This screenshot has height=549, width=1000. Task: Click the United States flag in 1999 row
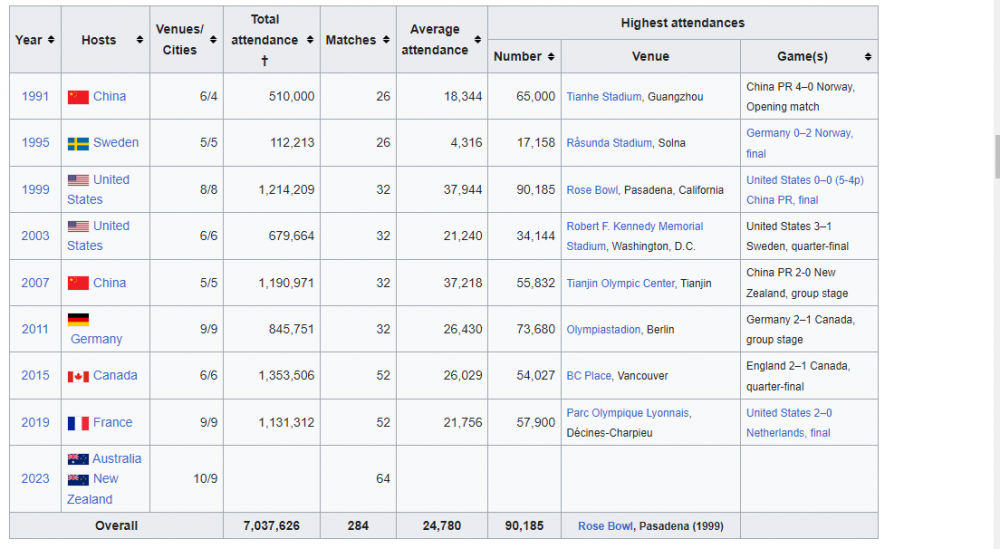coord(78,180)
